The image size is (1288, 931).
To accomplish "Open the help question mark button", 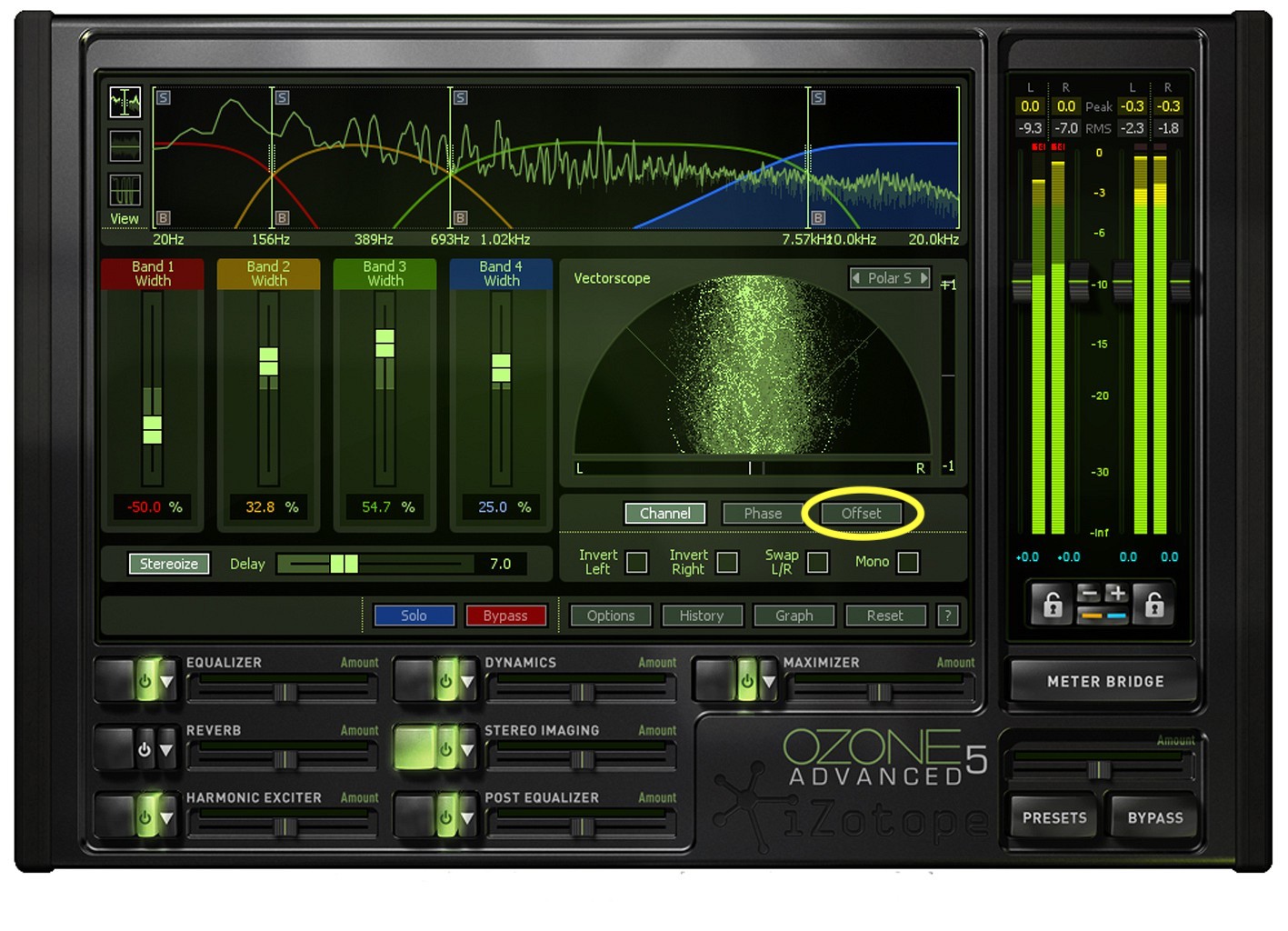I will pos(948,616).
